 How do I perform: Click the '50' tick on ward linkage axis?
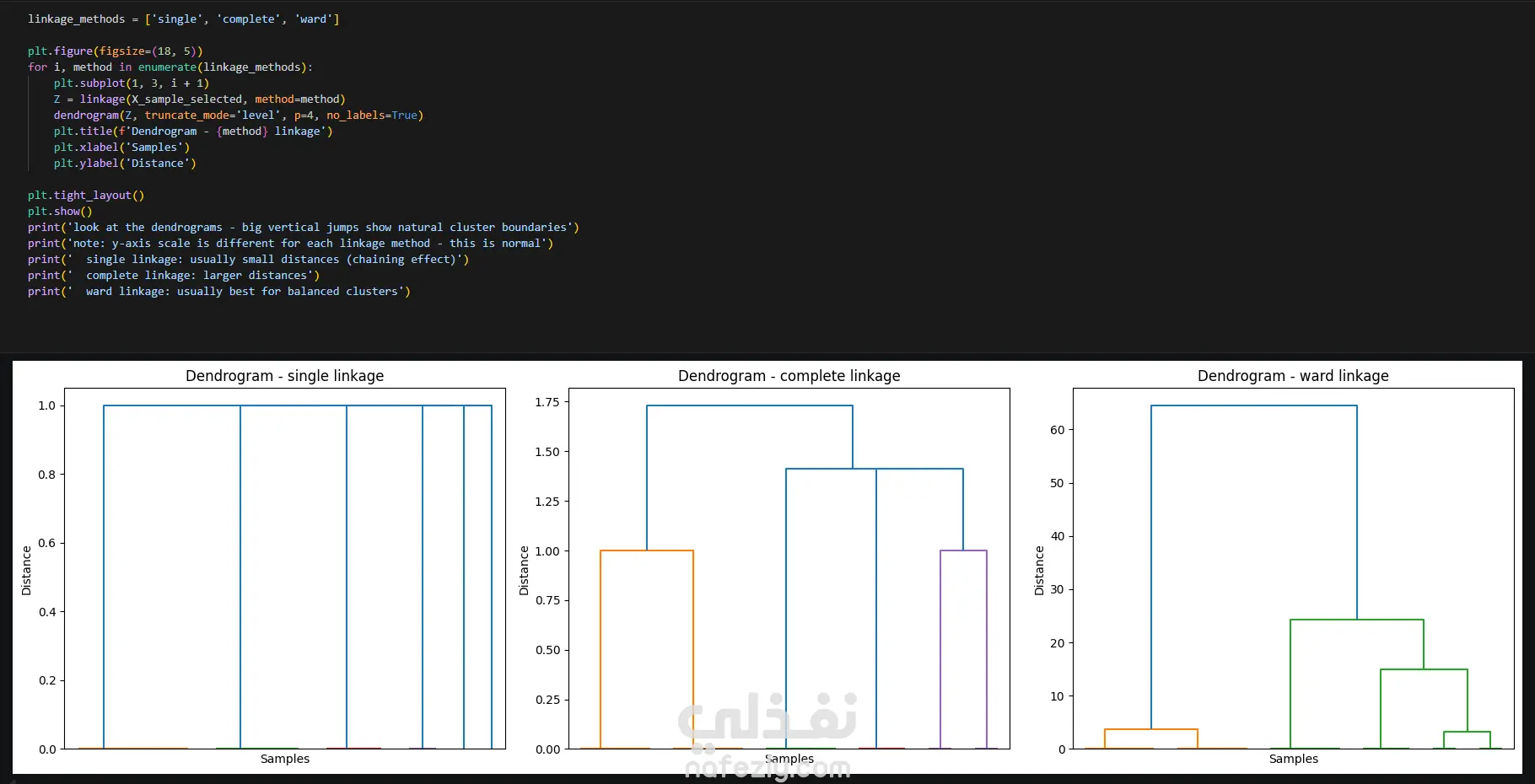tap(1057, 483)
